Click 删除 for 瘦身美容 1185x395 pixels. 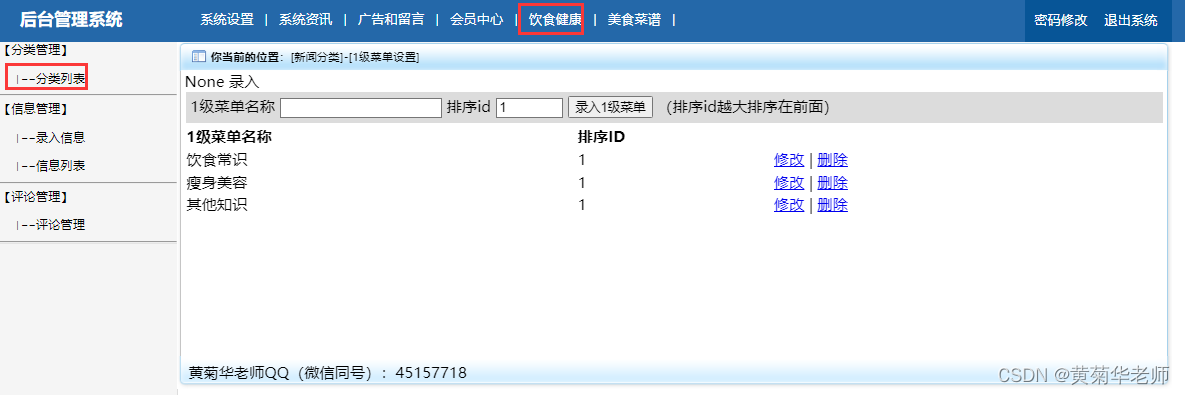click(x=833, y=183)
